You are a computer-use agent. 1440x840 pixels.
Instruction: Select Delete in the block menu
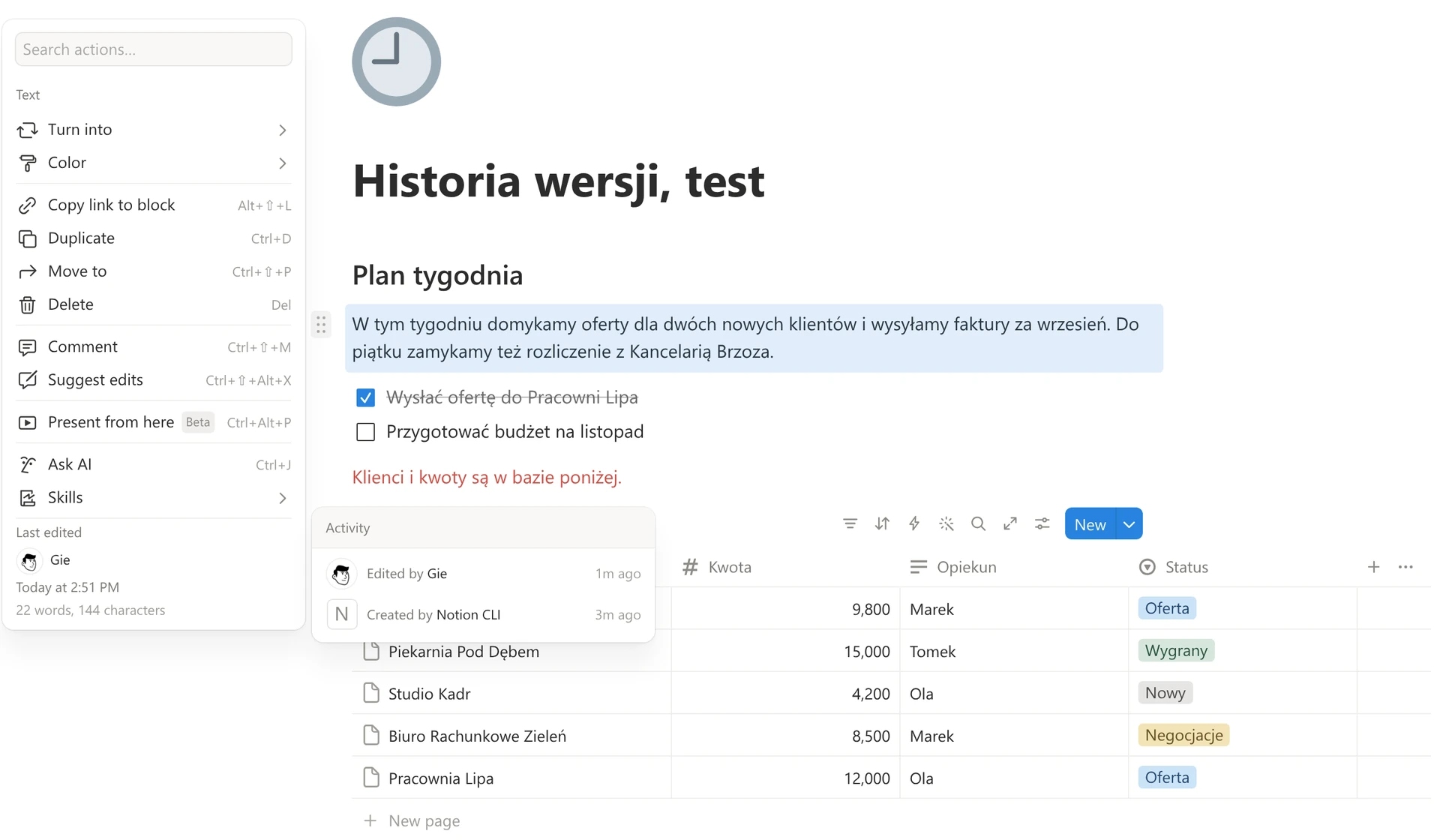(x=153, y=304)
